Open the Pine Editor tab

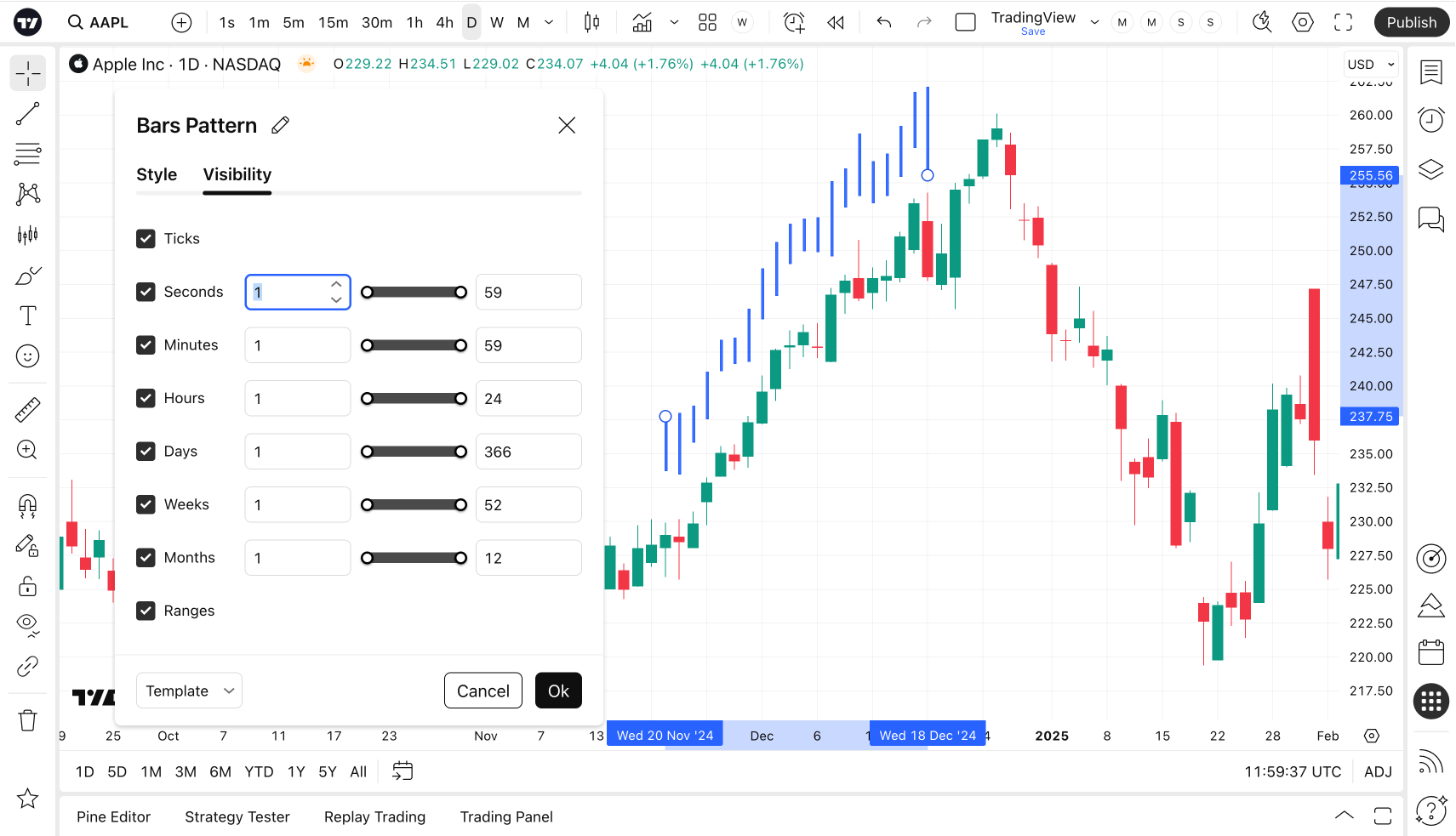tap(113, 817)
